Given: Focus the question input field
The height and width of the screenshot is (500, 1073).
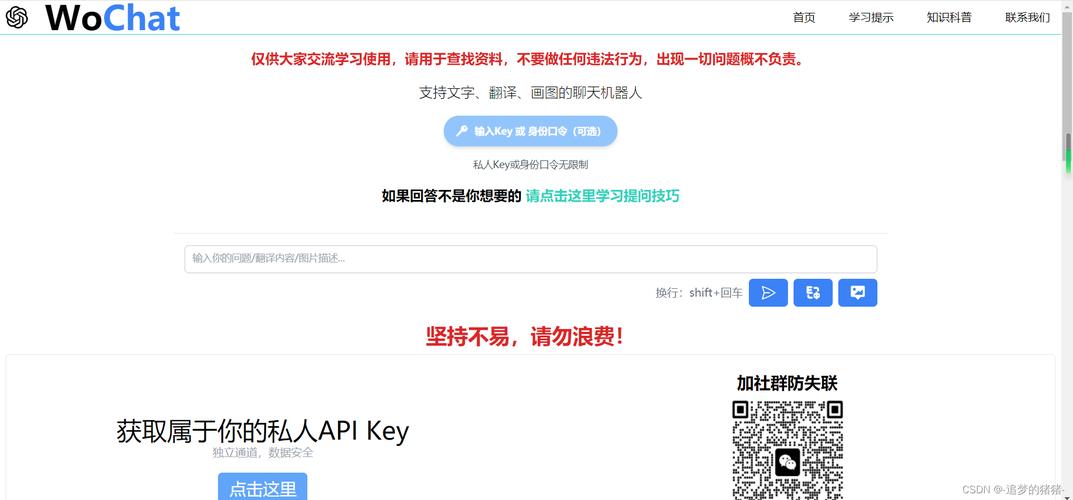Looking at the screenshot, I should 530,259.
